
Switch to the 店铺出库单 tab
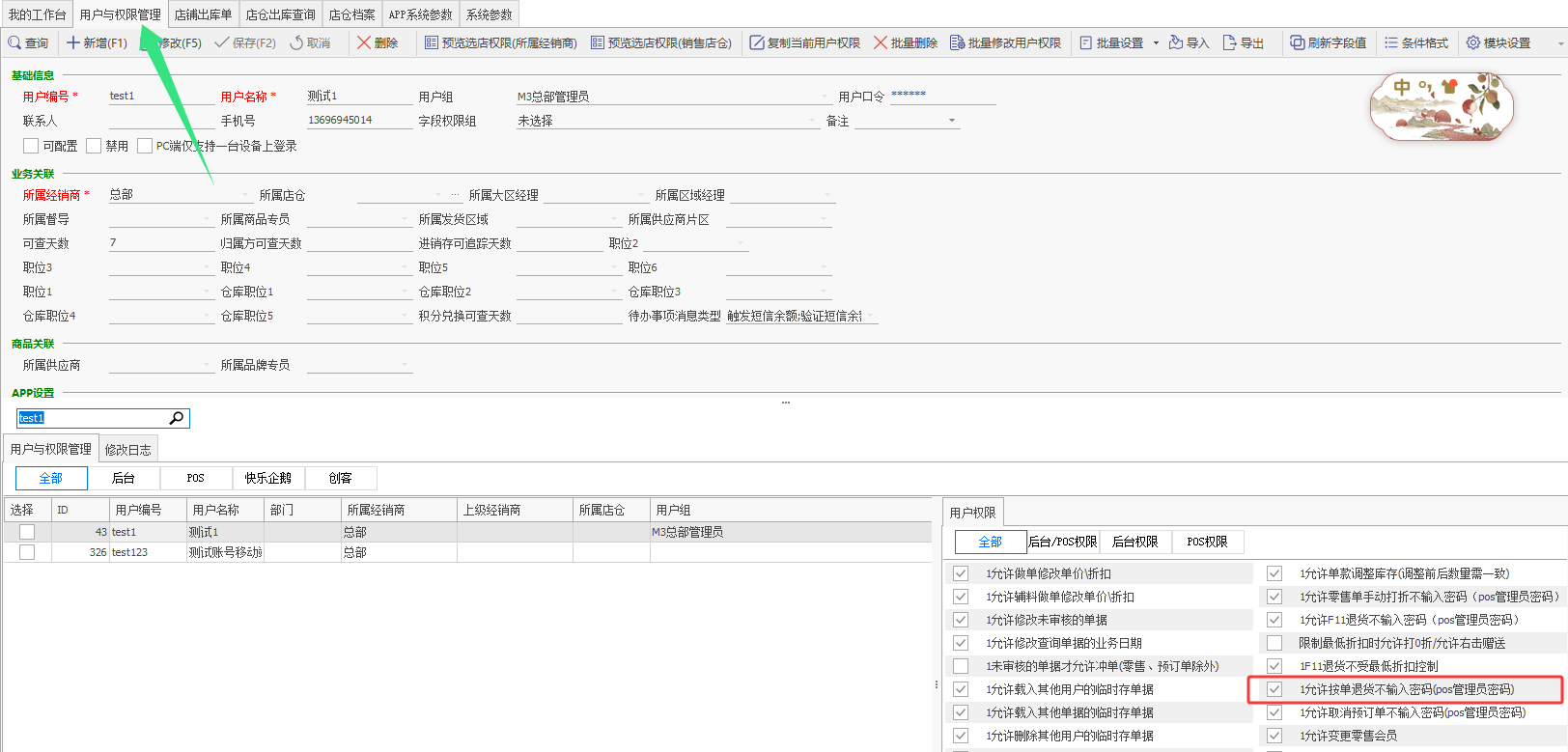point(203,14)
